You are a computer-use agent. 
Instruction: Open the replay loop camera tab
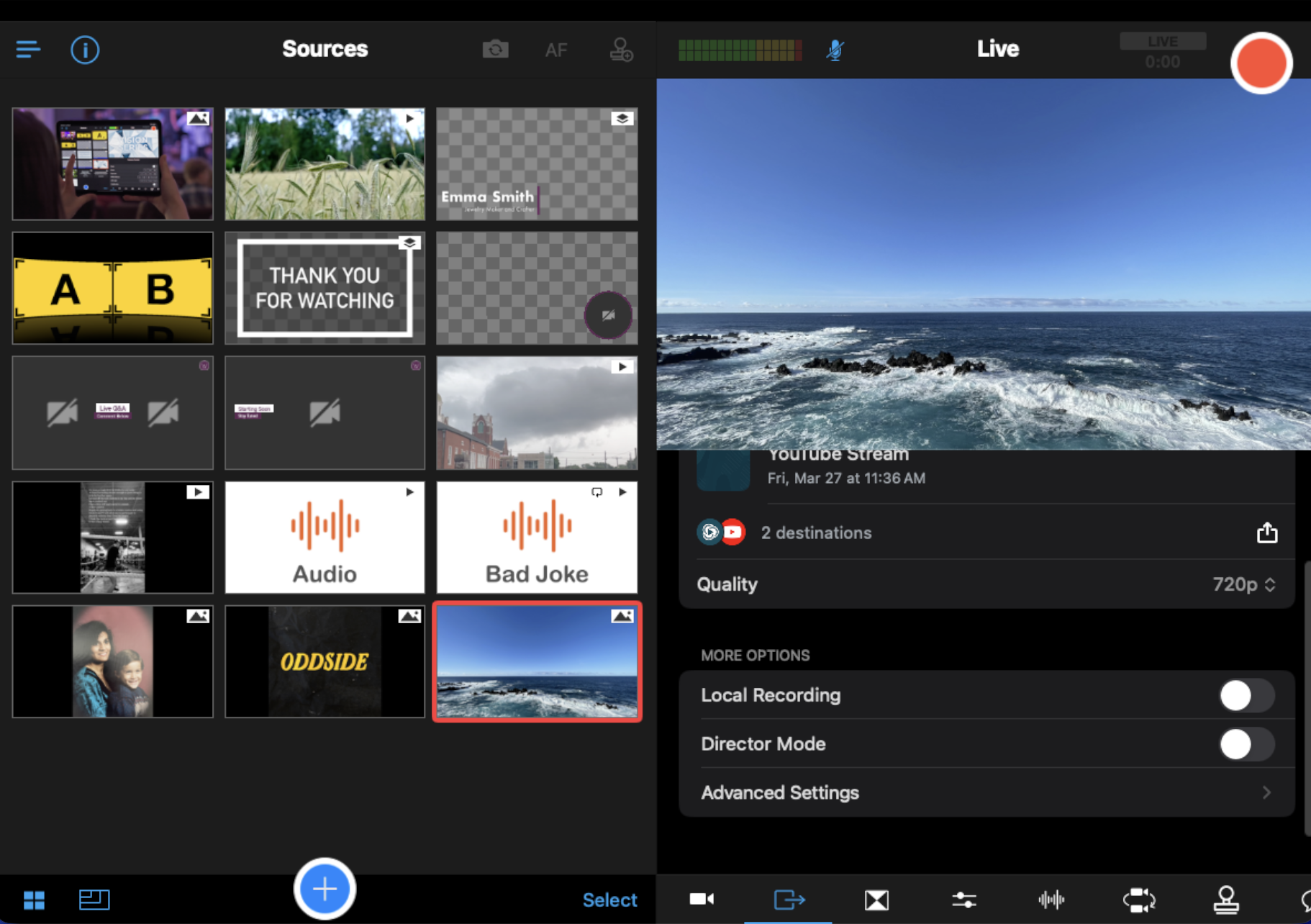[x=1139, y=900]
